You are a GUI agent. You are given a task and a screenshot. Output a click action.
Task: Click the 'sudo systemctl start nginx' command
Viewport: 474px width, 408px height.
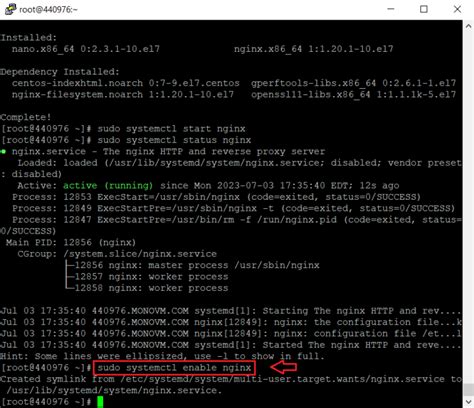pos(171,129)
